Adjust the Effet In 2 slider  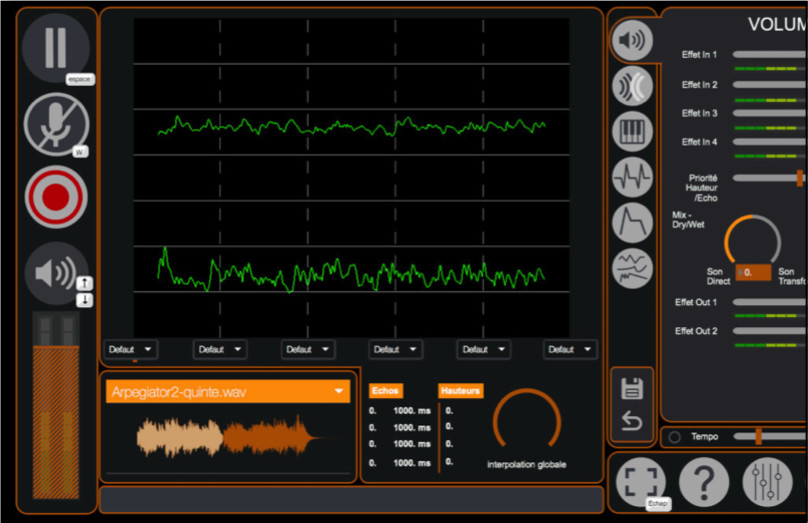click(x=770, y=85)
